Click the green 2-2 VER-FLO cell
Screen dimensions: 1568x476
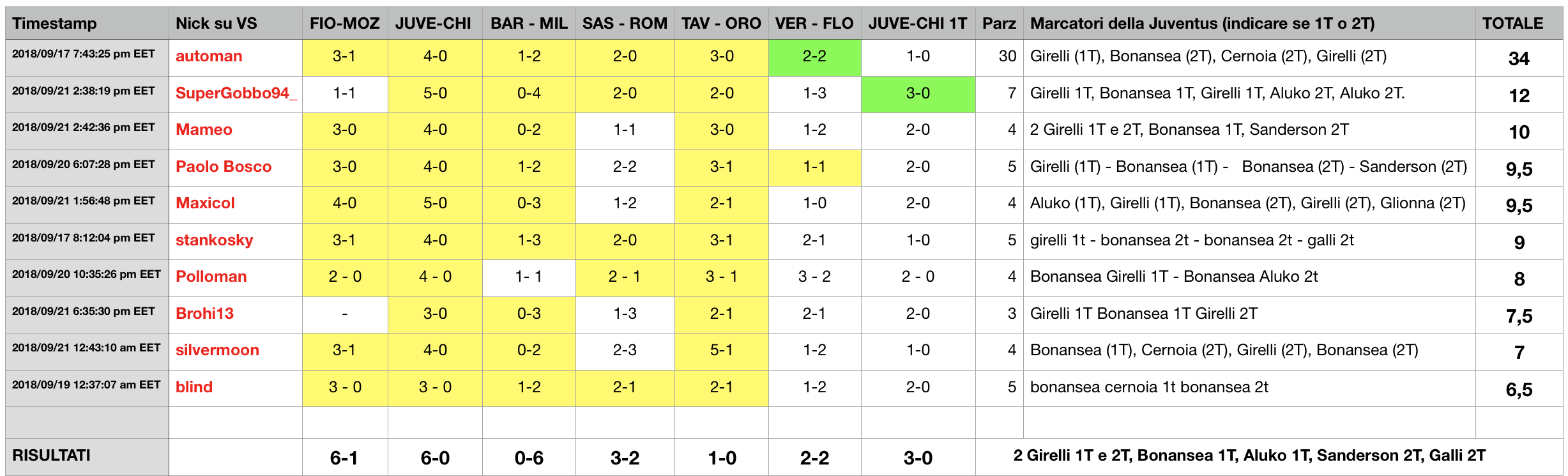tap(814, 58)
